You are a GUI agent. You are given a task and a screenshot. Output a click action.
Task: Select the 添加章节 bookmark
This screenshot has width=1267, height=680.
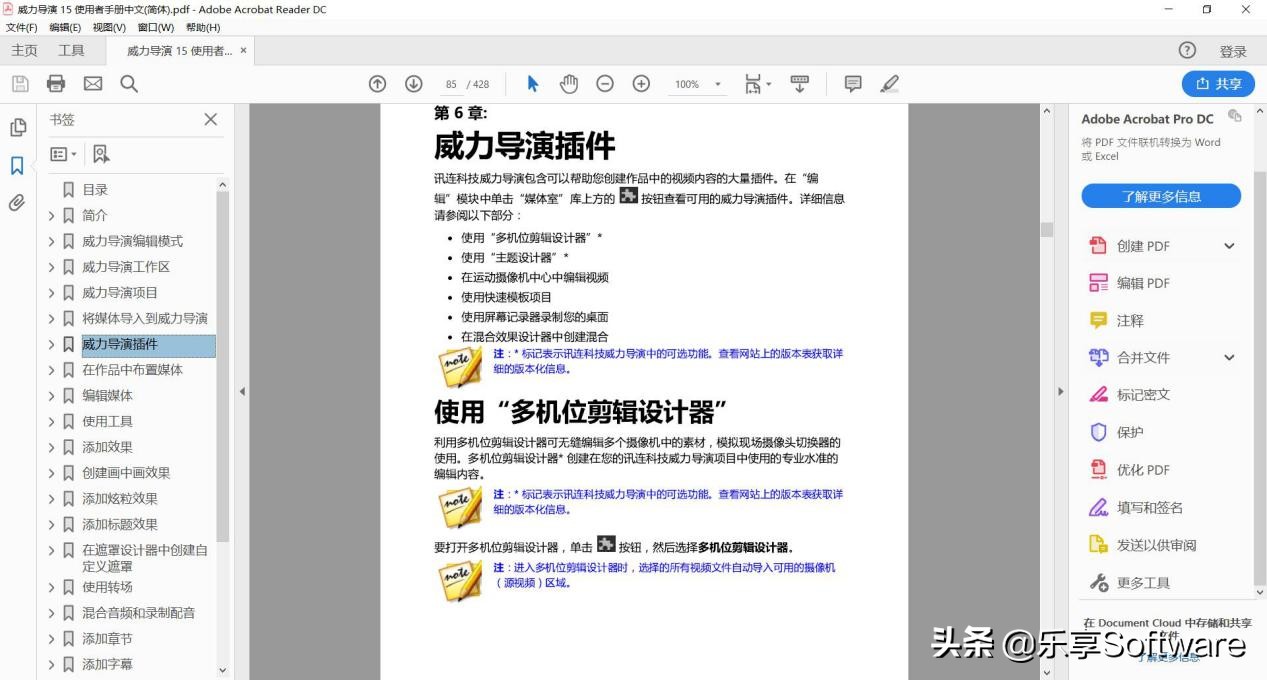point(107,638)
